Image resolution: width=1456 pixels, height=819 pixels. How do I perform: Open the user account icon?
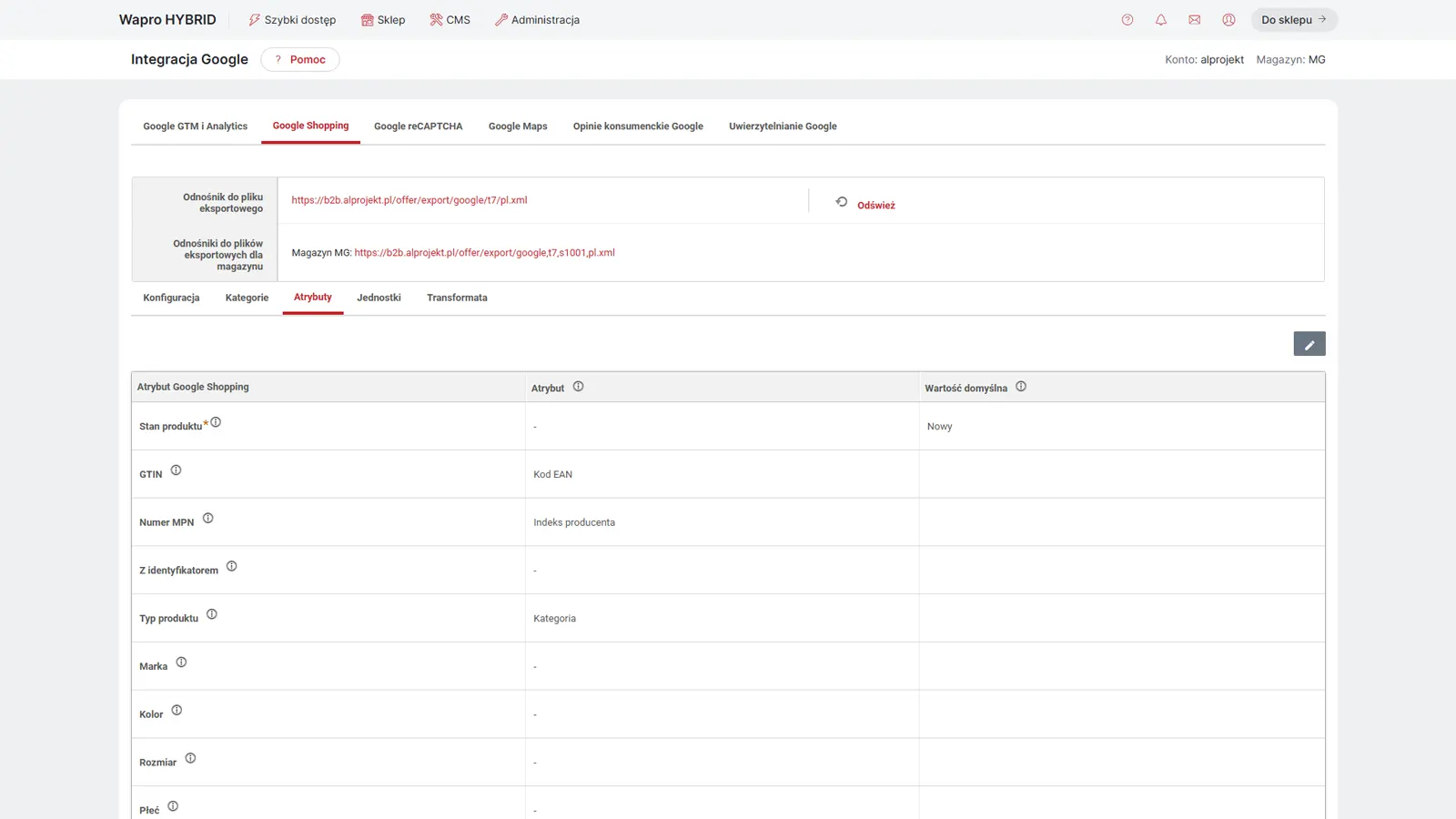coord(1228,19)
